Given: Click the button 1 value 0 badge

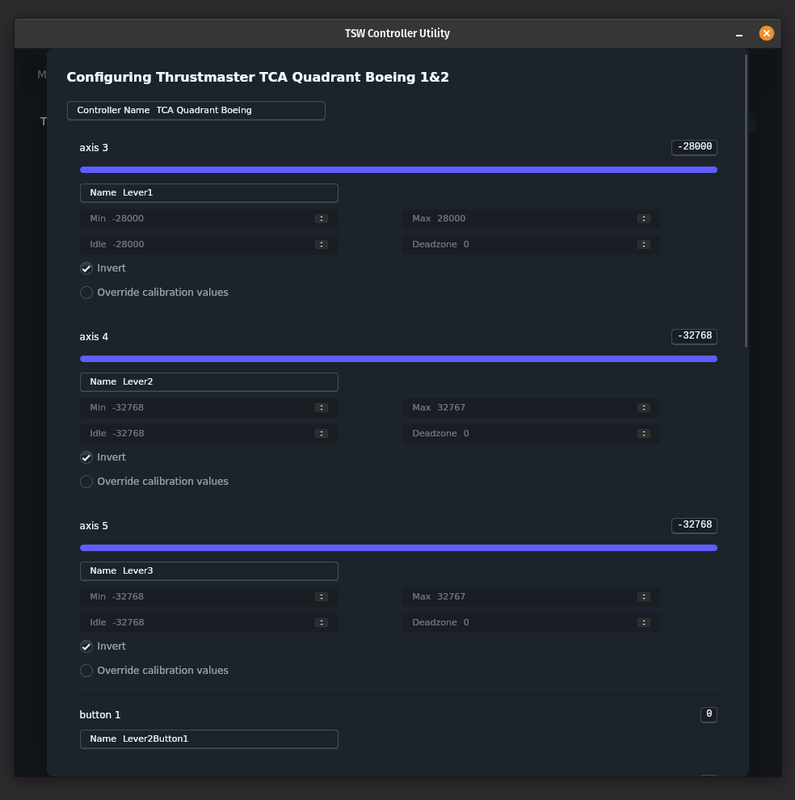Looking at the screenshot, I should coord(709,714).
